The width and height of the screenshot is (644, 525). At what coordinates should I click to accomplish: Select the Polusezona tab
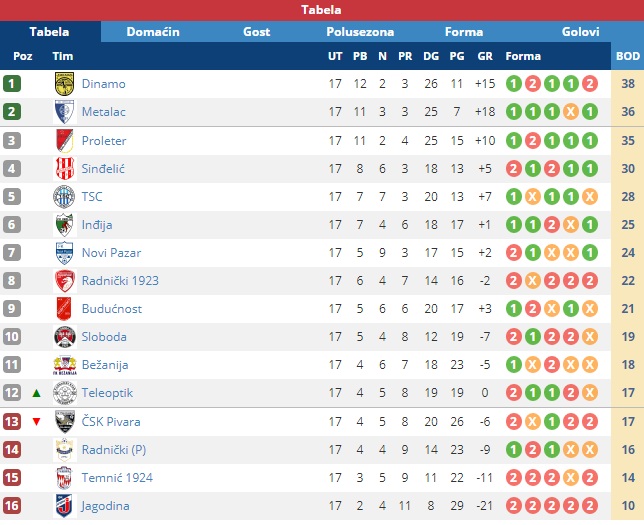point(360,32)
